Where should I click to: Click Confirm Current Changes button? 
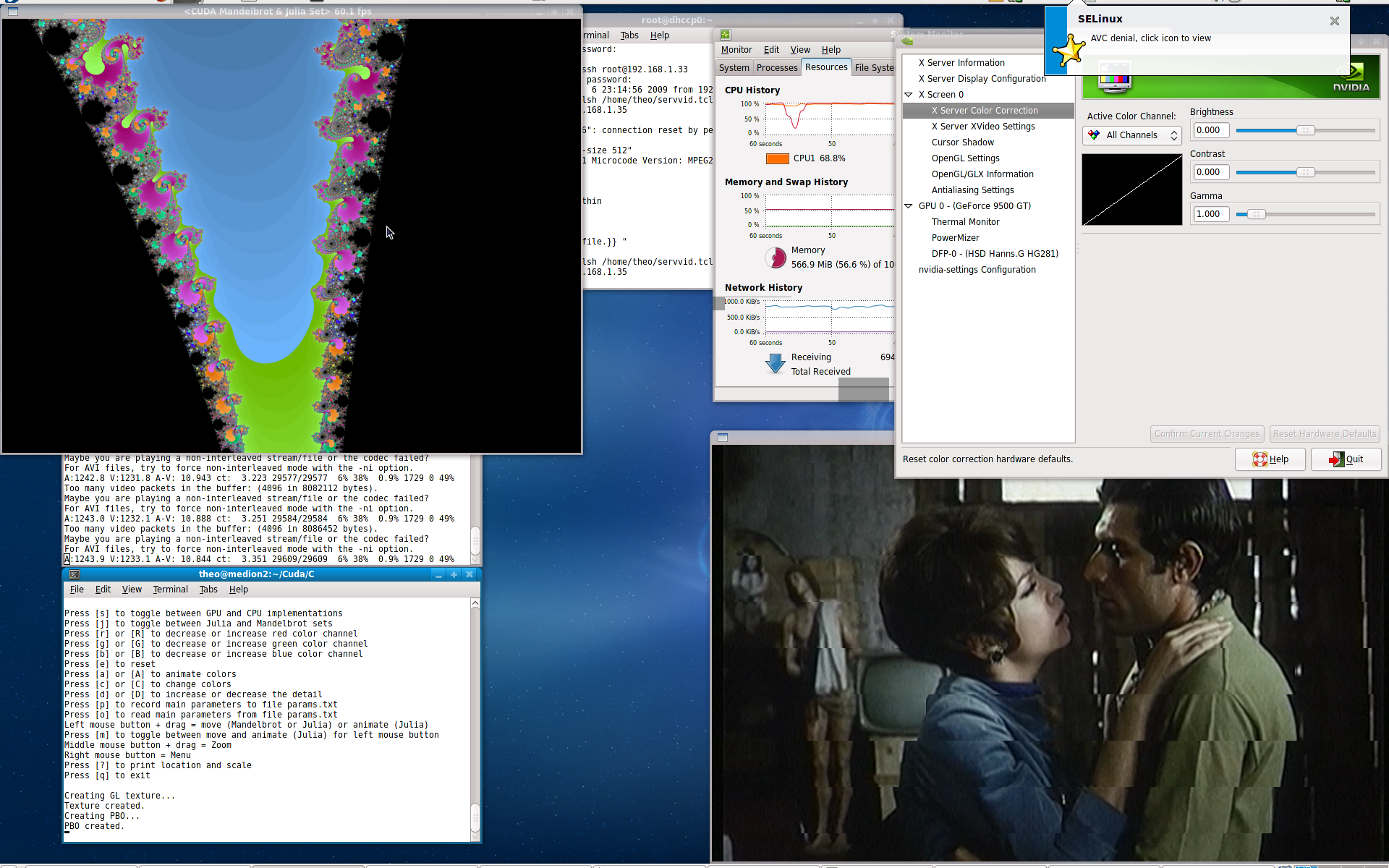[1207, 434]
